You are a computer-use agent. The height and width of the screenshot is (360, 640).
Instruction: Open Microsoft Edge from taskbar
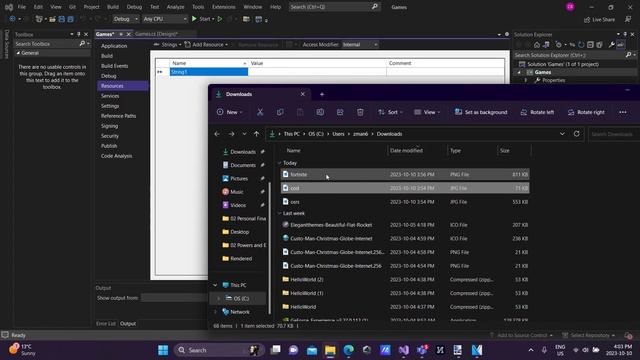pos(348,350)
